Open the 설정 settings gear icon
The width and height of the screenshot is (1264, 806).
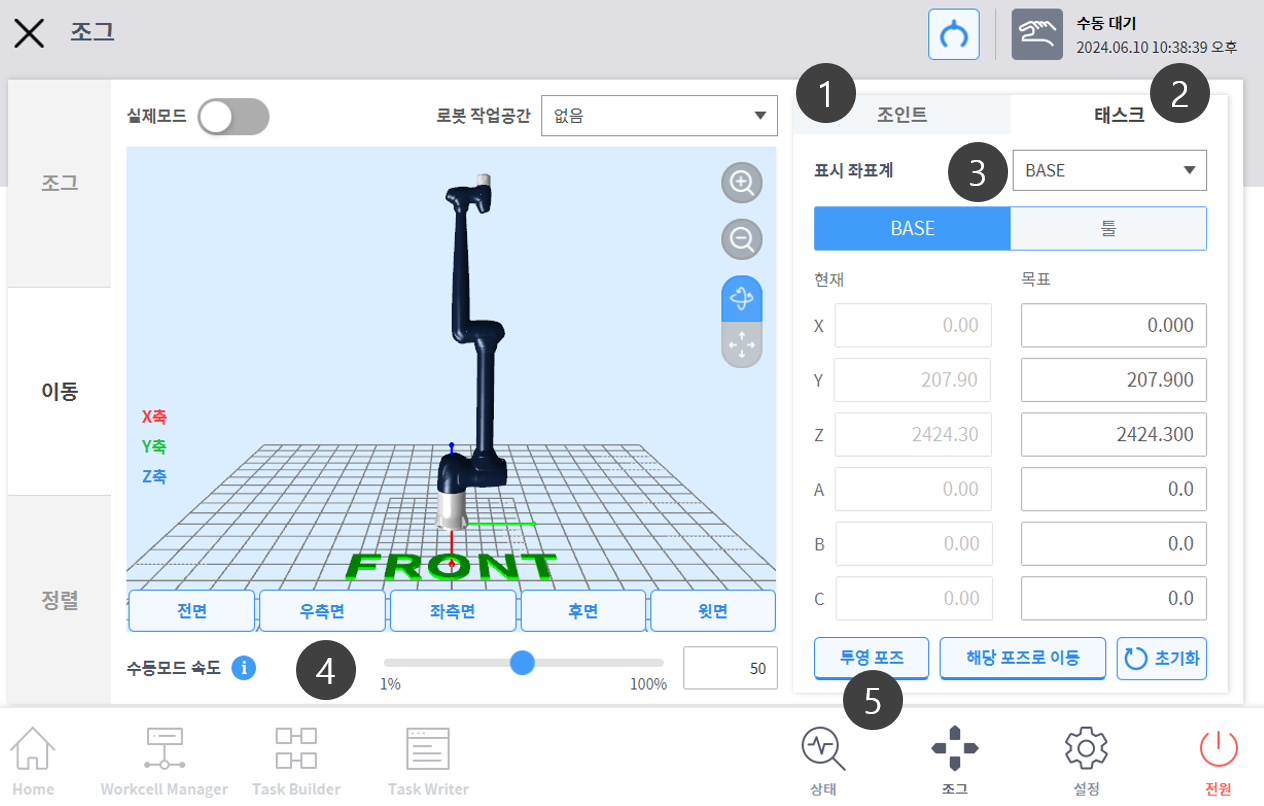[x=1086, y=761]
